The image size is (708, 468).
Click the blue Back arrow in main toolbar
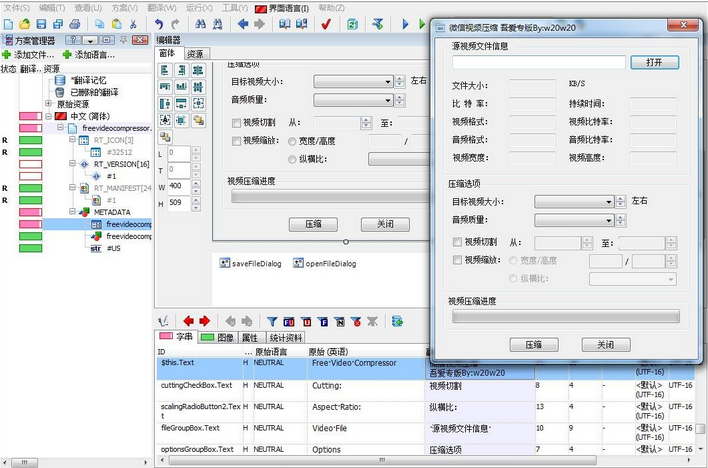pyautogui.click(x=243, y=24)
